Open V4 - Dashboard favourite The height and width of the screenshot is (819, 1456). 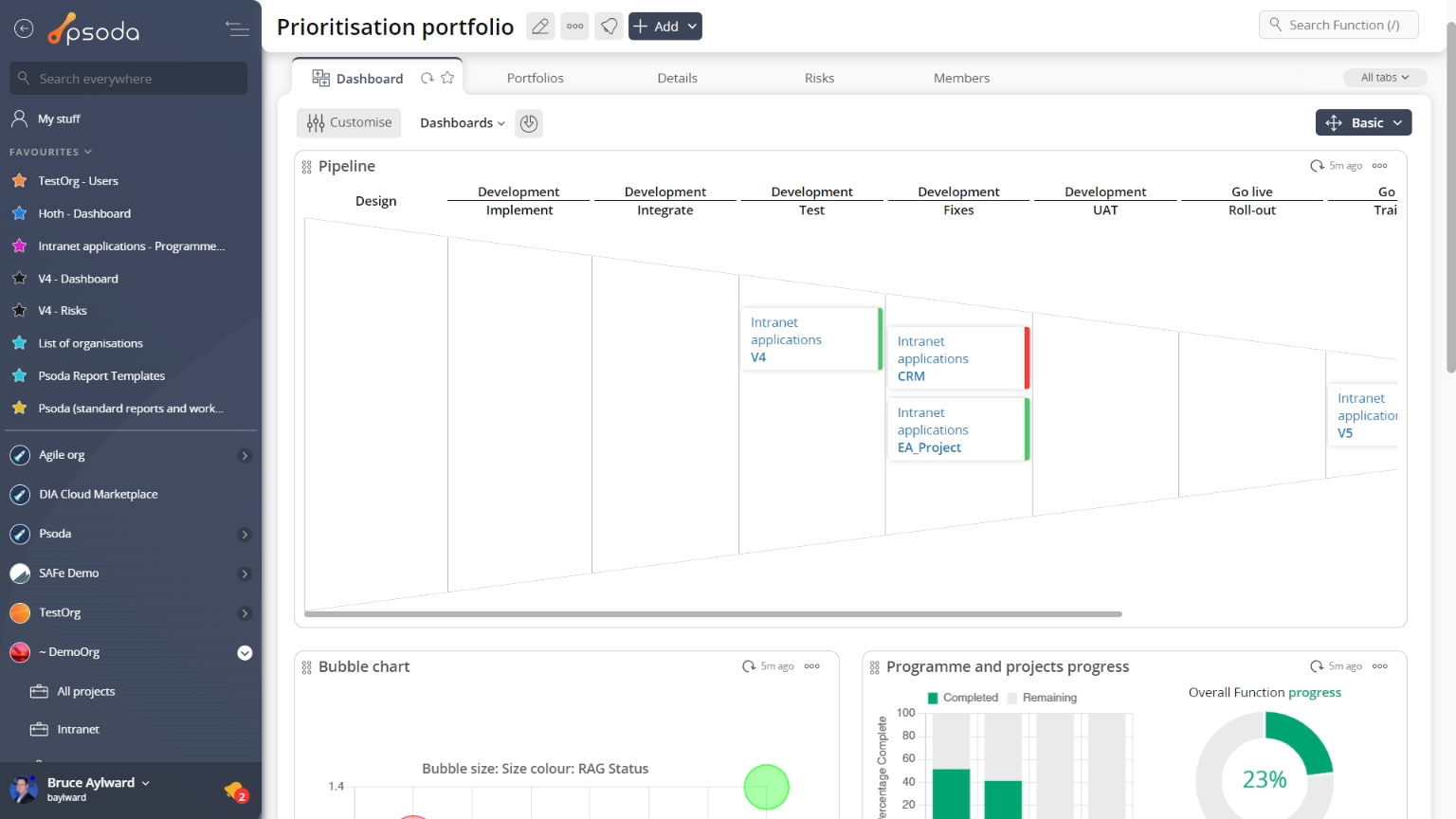[x=78, y=279]
